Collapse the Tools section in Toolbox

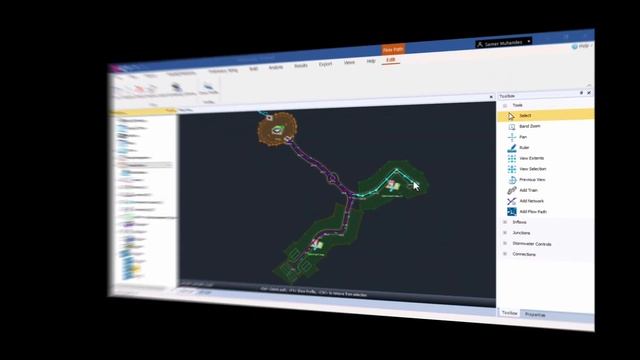505,105
